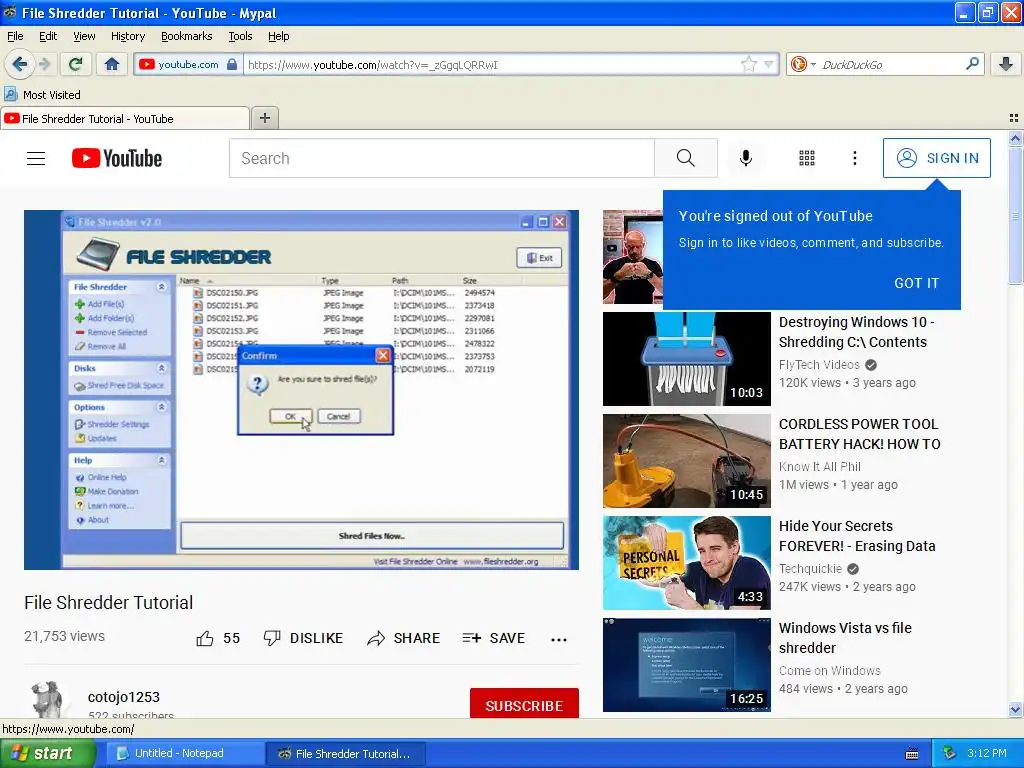Click the SHARE arrow button
Image resolution: width=1024 pixels, height=768 pixels.
[x=404, y=638]
